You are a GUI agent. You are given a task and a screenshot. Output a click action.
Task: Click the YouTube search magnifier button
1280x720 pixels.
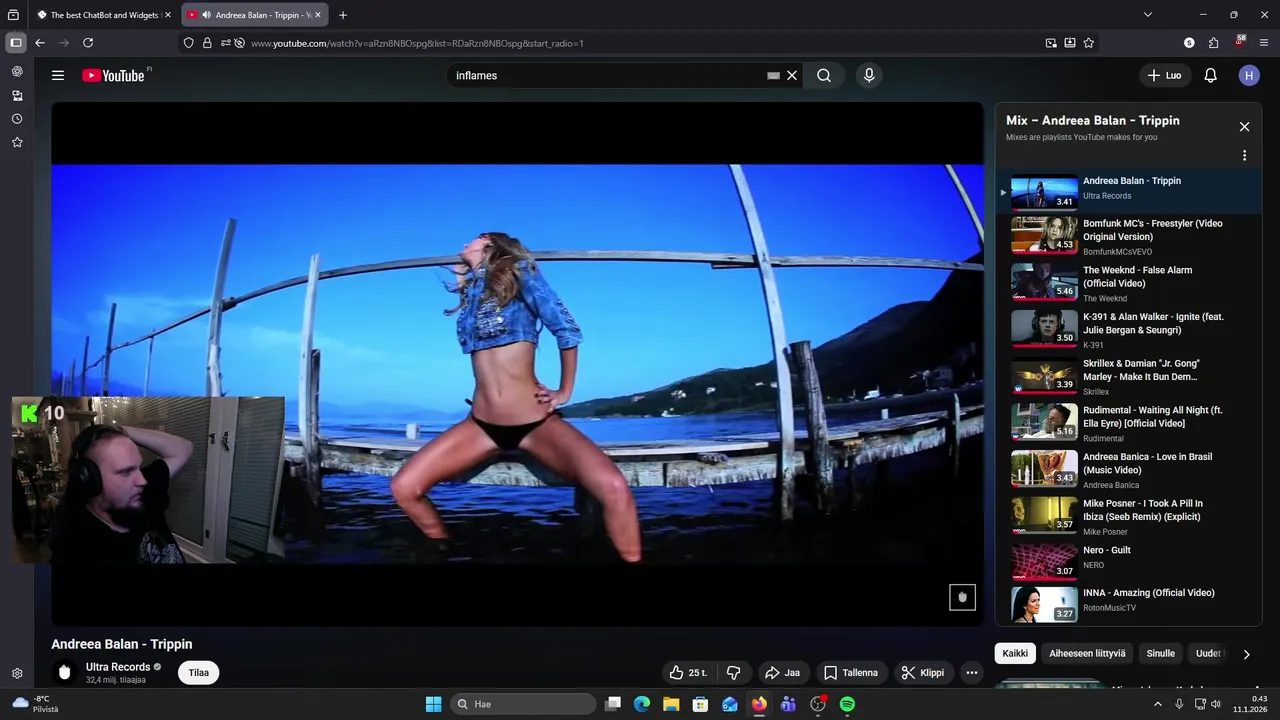click(824, 75)
